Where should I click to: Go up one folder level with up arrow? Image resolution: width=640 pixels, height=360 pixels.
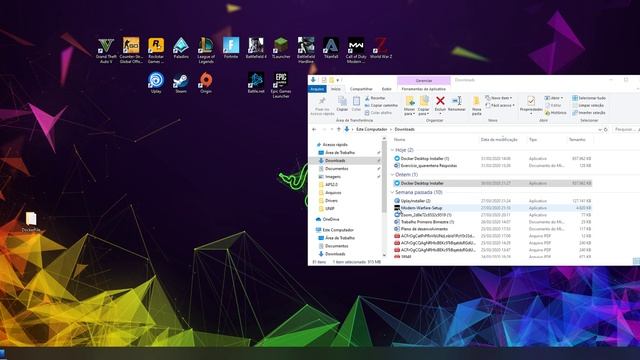(338, 129)
